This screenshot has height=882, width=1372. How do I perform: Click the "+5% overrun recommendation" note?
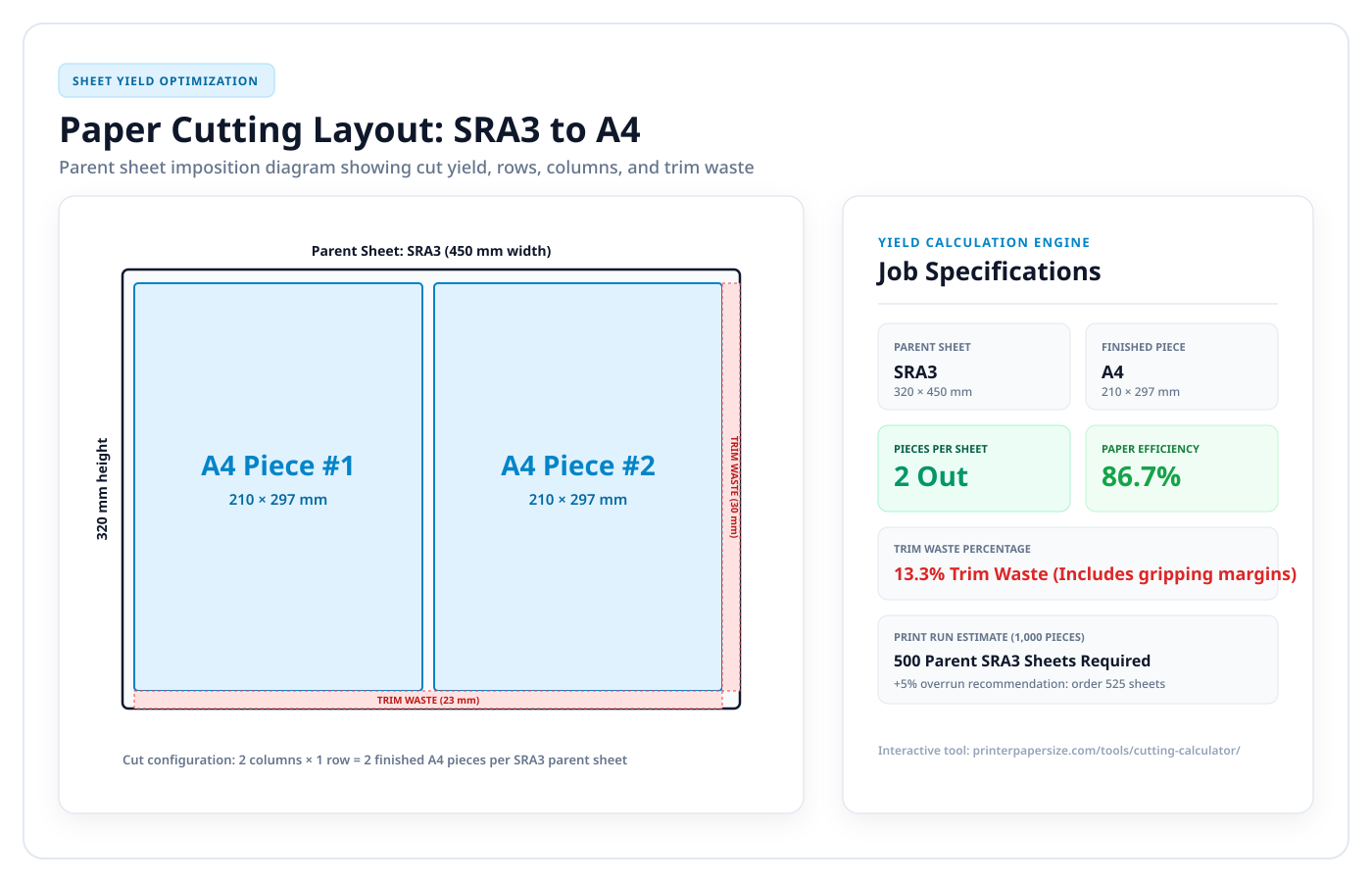[x=1029, y=684]
